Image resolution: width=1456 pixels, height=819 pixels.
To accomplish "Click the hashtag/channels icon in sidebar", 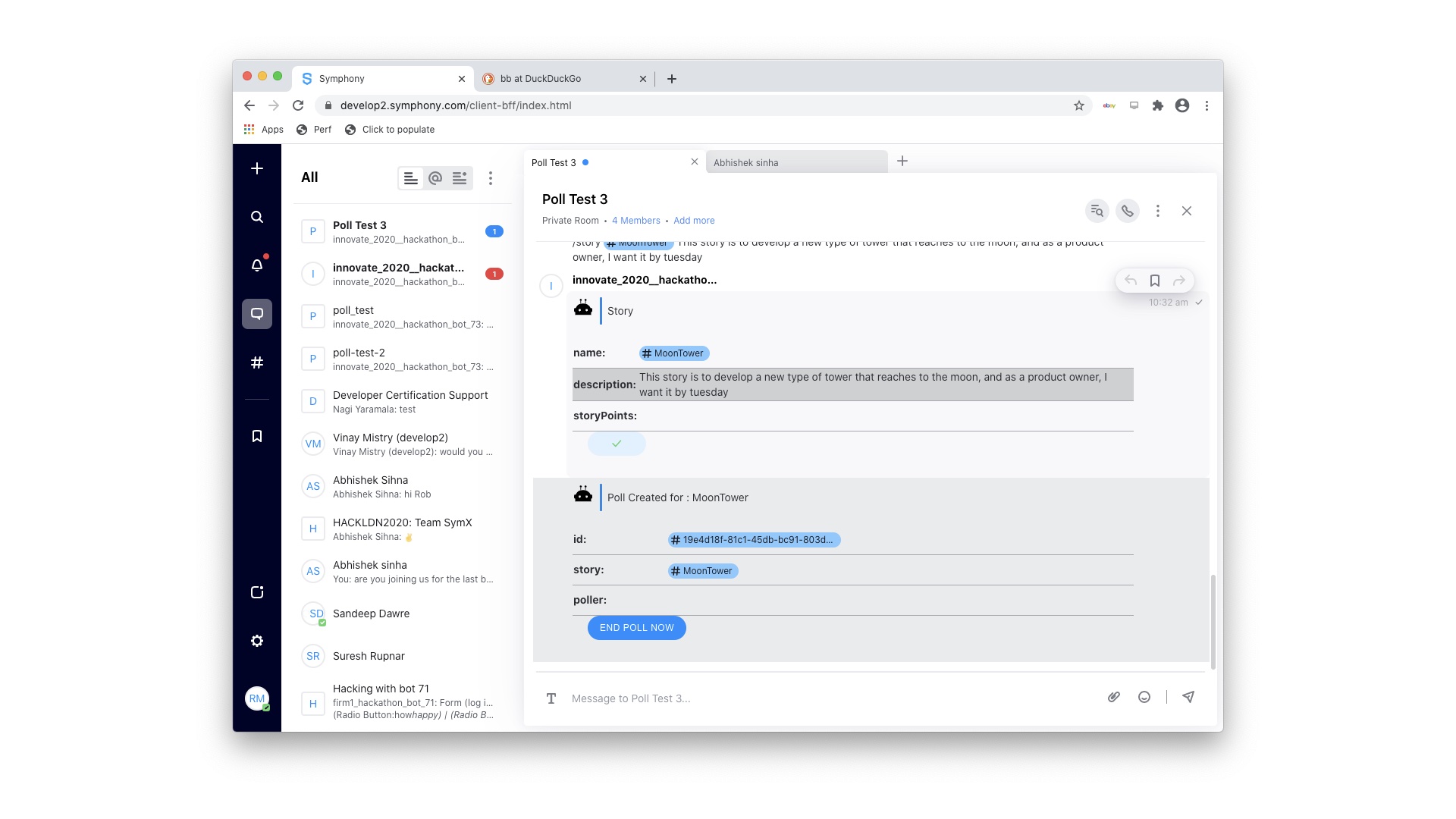I will tap(257, 362).
